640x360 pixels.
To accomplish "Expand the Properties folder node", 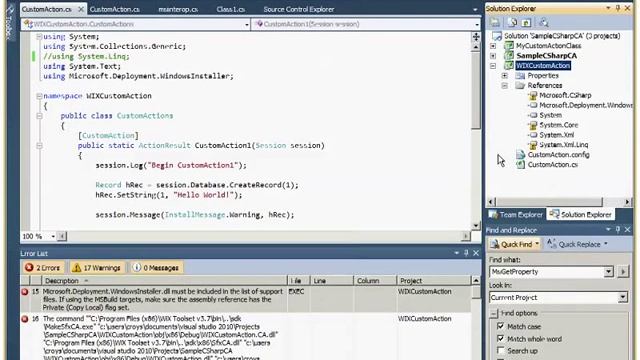I will pos(505,76).
